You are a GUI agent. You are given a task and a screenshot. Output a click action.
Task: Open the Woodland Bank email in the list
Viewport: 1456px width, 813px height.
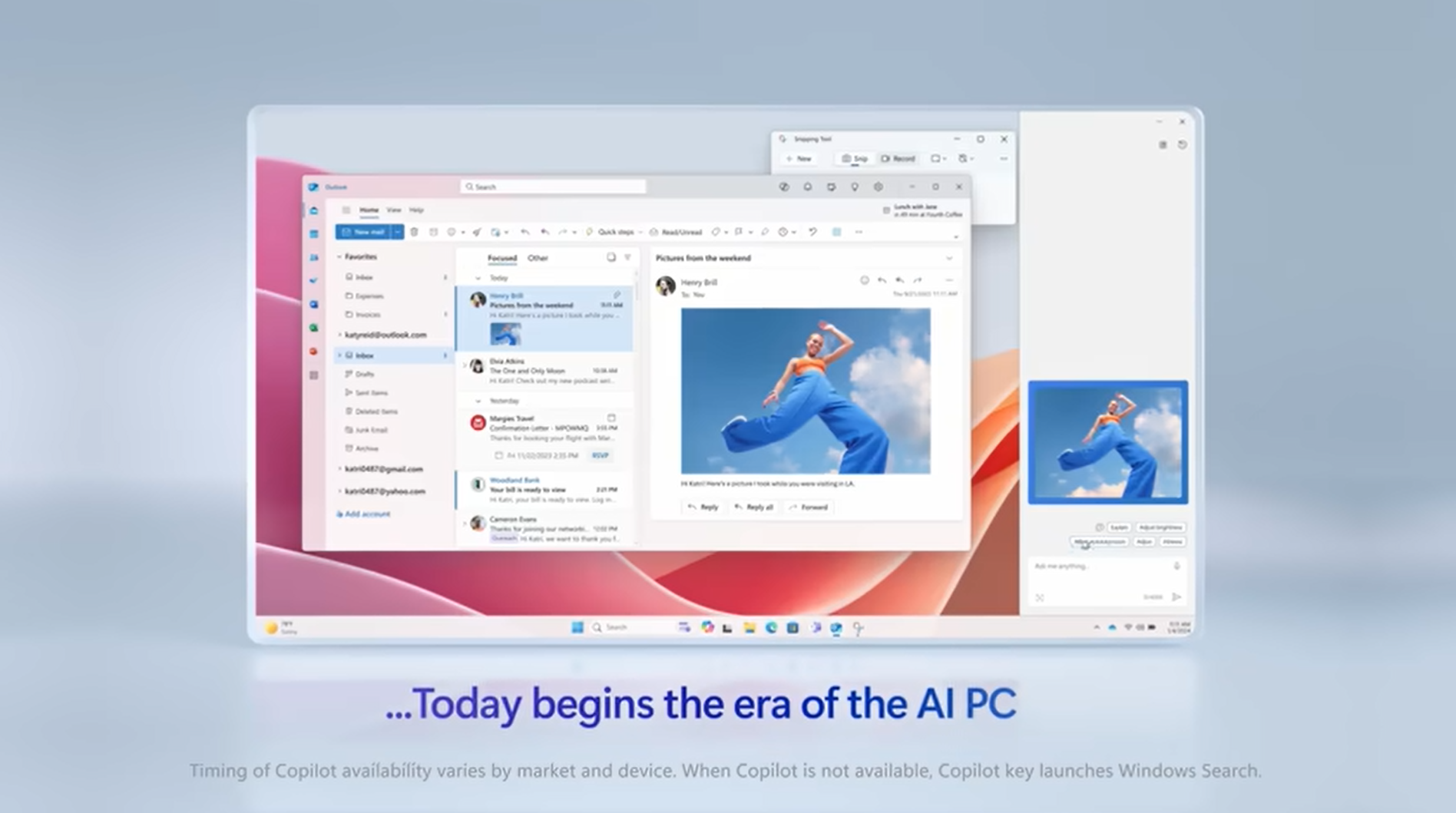[544, 490]
